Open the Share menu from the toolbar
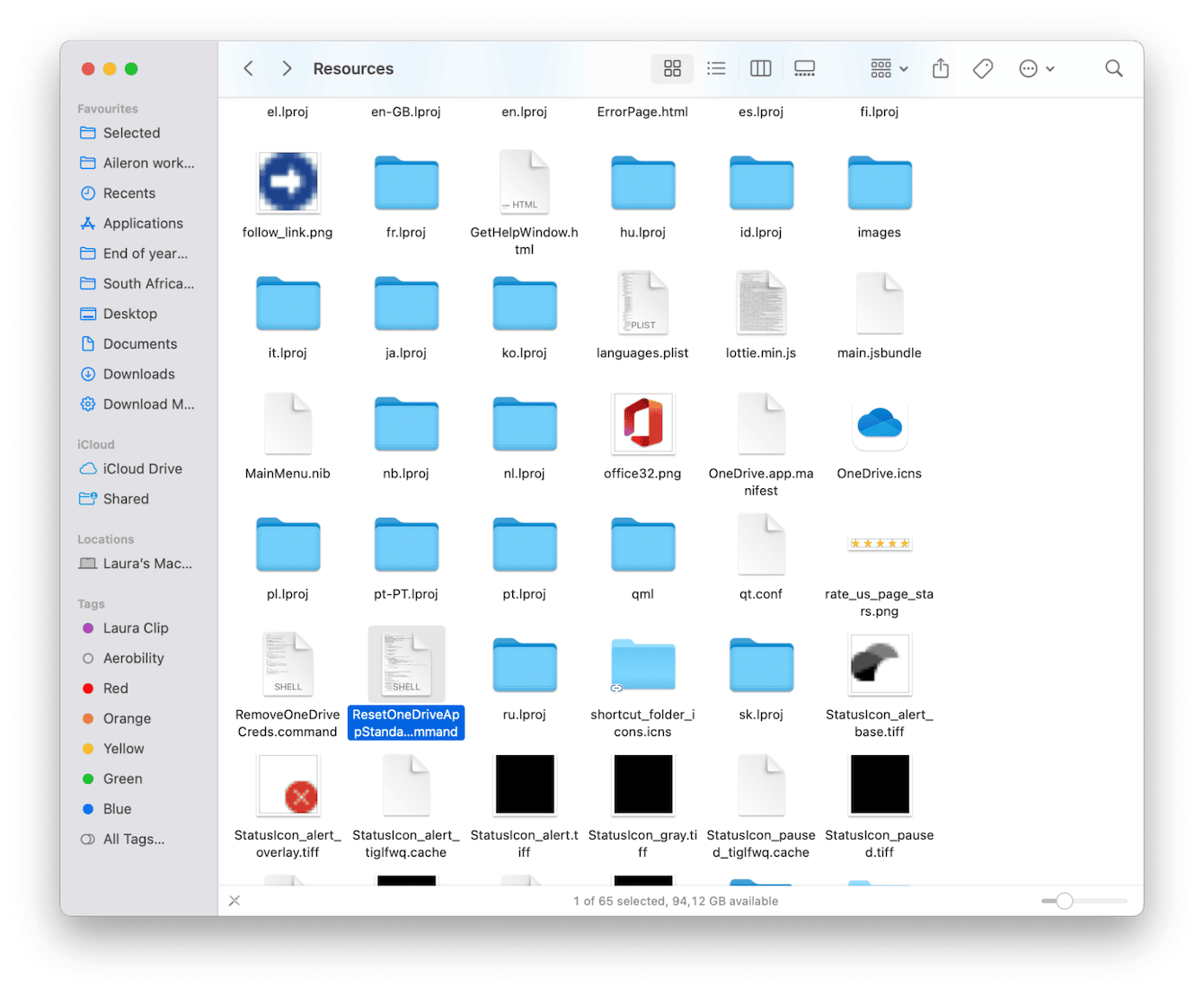The height and width of the screenshot is (996, 1204). click(940, 68)
